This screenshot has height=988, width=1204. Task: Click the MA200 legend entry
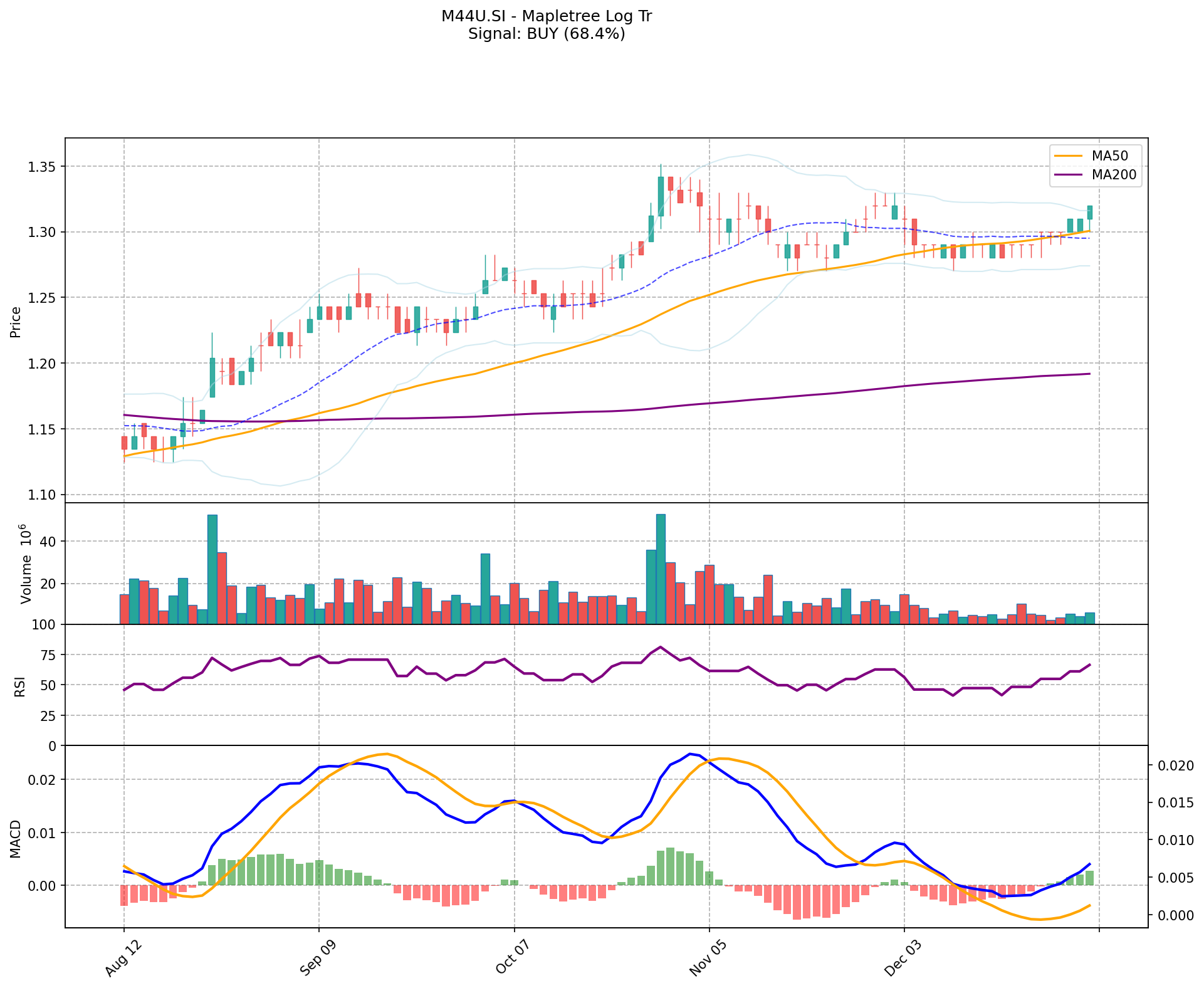click(x=1113, y=175)
